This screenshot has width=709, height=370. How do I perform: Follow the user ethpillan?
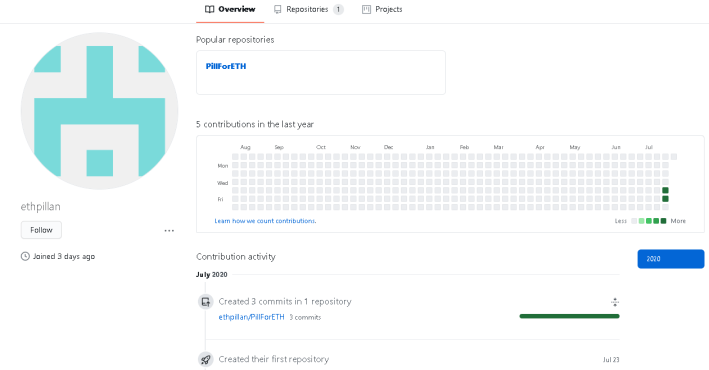coord(41,230)
